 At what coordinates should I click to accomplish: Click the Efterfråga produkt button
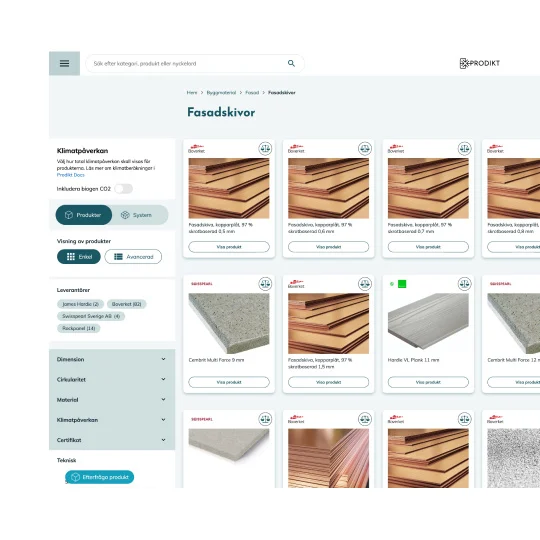[100, 477]
